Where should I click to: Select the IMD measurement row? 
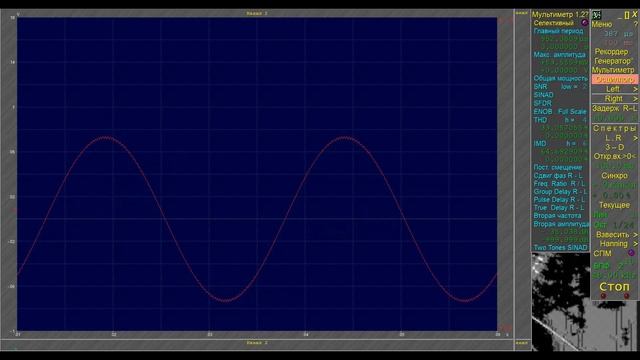[560, 144]
